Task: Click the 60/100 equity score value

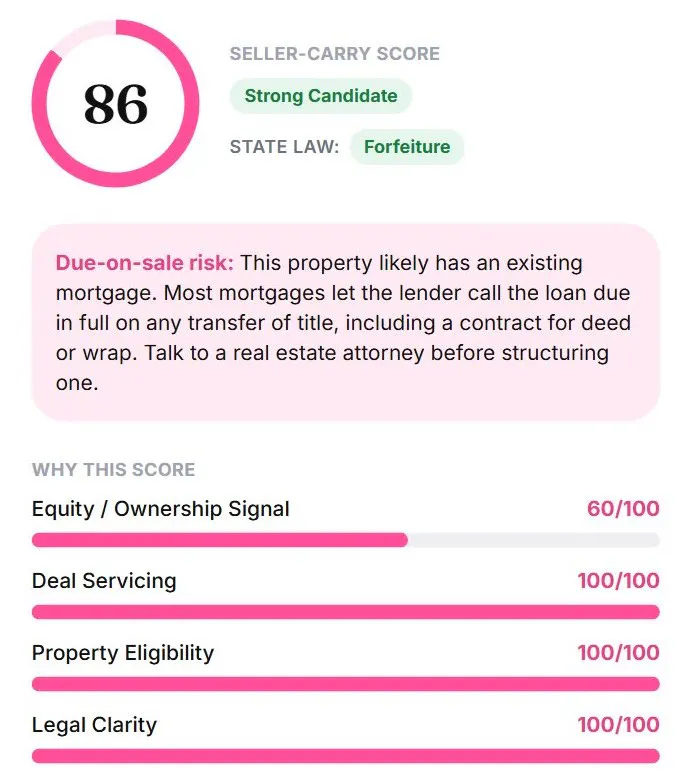Action: pyautogui.click(x=623, y=508)
